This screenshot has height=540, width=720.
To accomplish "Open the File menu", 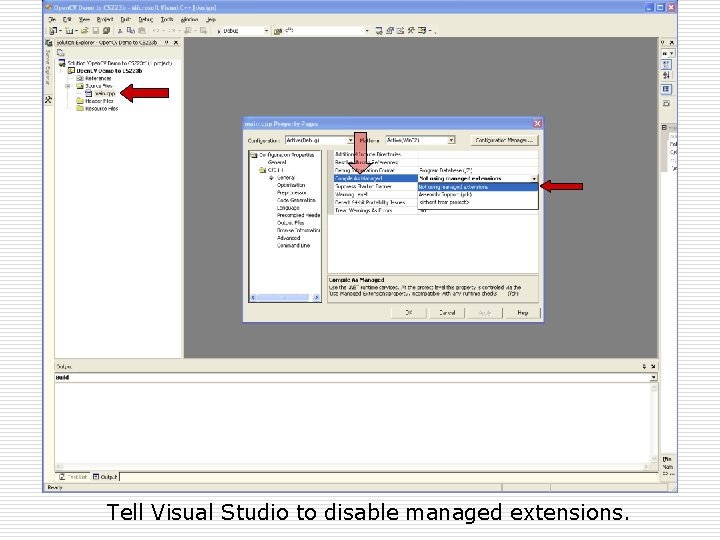I will click(52, 19).
